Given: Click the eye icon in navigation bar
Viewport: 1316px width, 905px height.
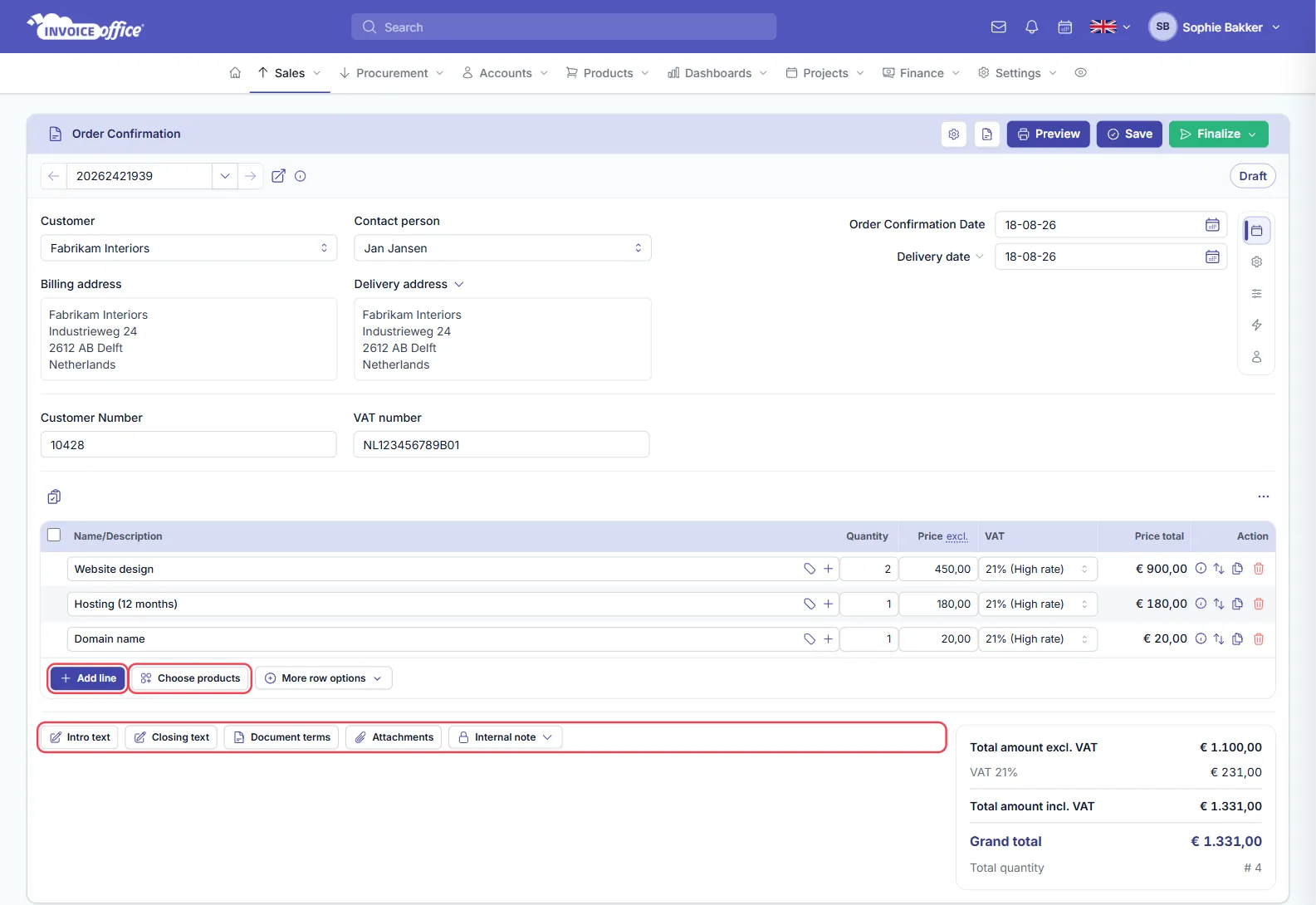Looking at the screenshot, I should click(x=1080, y=73).
